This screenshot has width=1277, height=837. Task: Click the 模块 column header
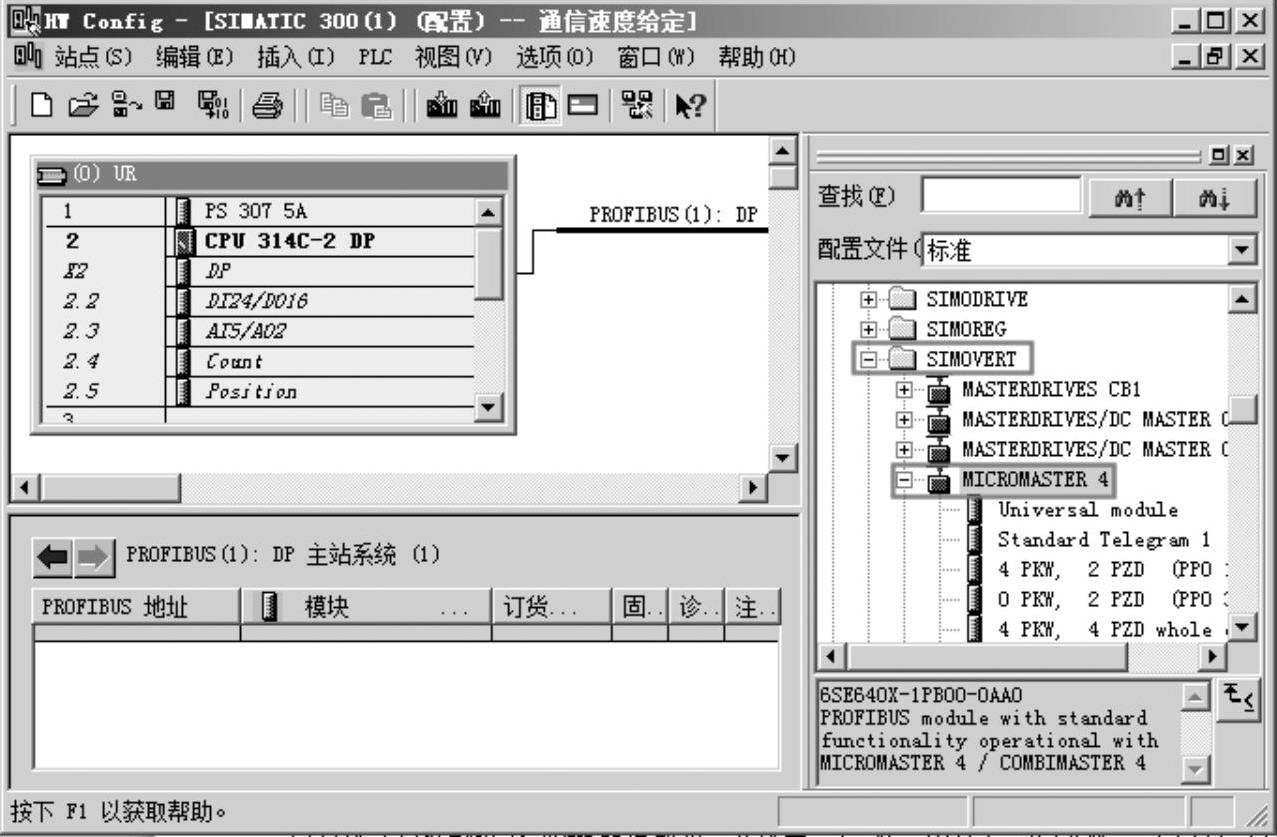[x=366, y=607]
